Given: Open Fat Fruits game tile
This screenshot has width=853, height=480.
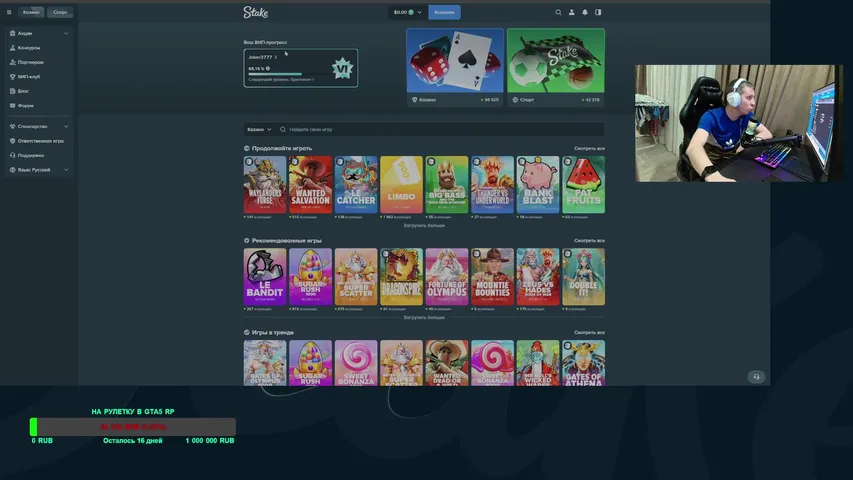Looking at the screenshot, I should click(583, 184).
